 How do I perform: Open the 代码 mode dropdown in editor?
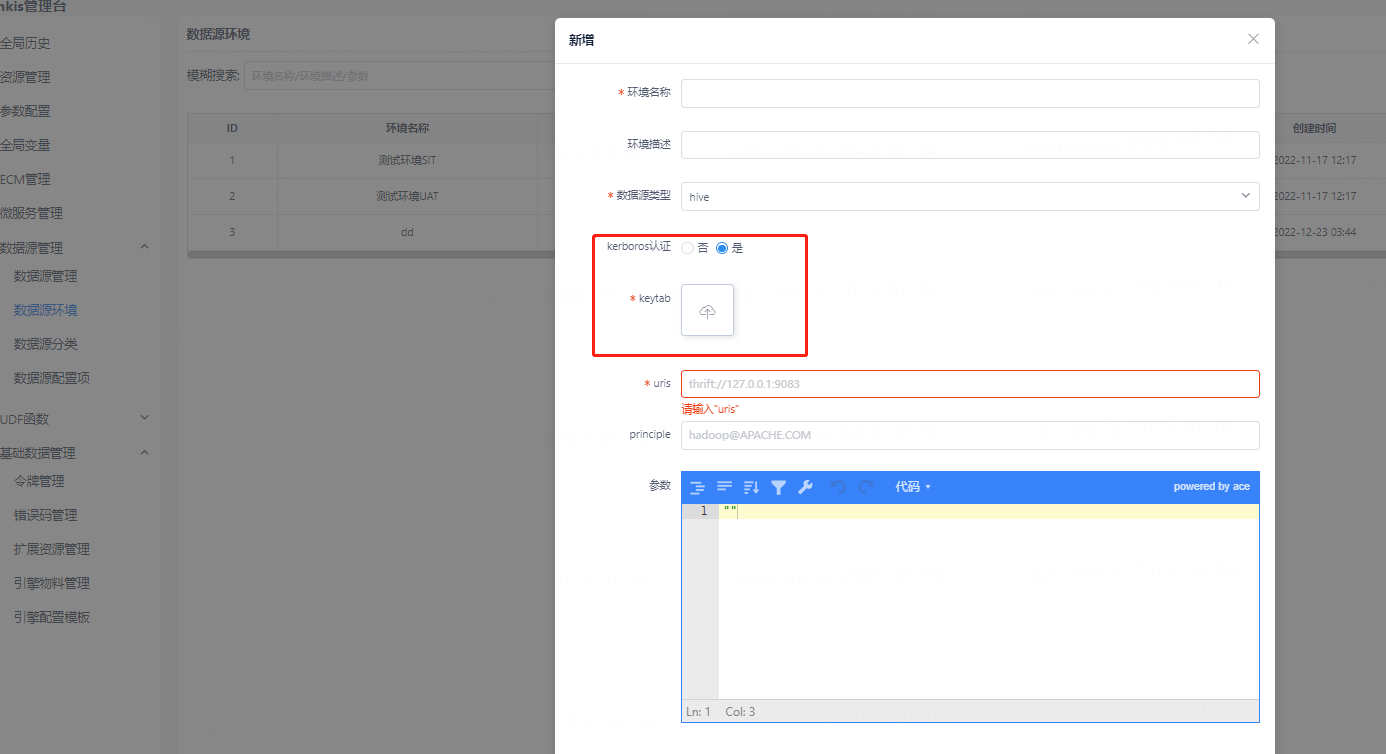(912, 487)
